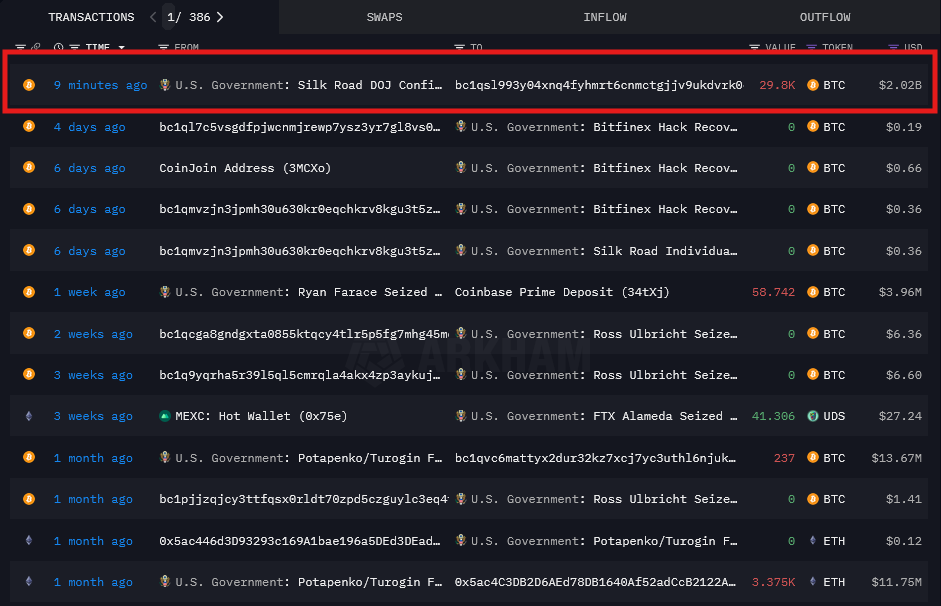Click the $2.02B USD amount

900,85
